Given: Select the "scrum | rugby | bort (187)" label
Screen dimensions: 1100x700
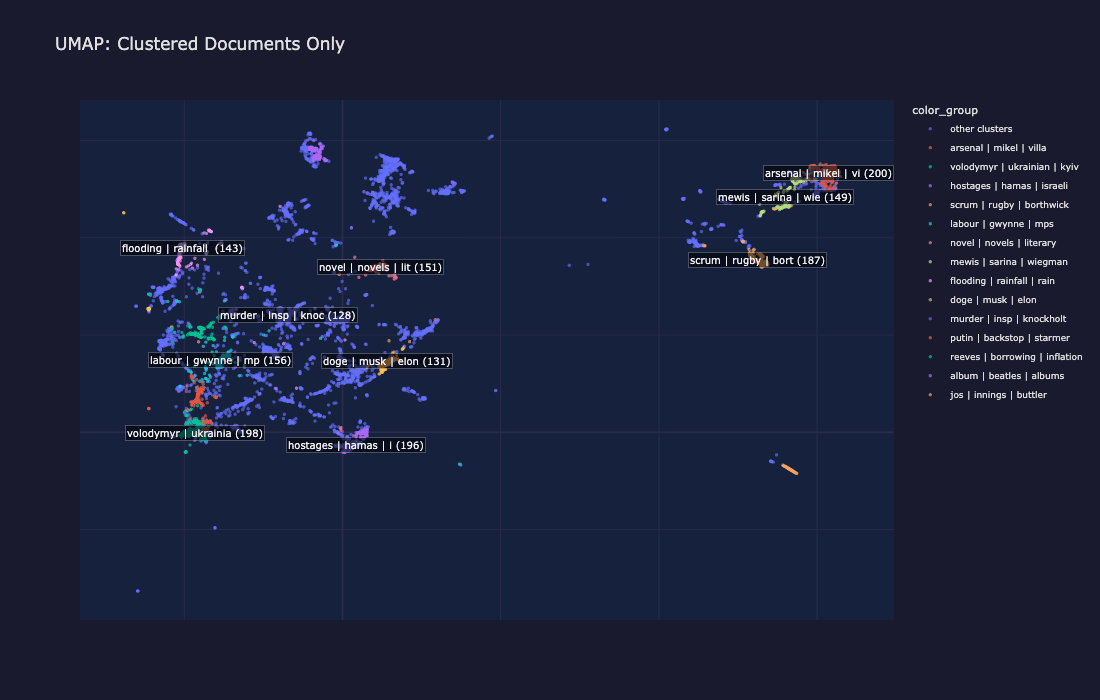Looking at the screenshot, I should tap(756, 260).
